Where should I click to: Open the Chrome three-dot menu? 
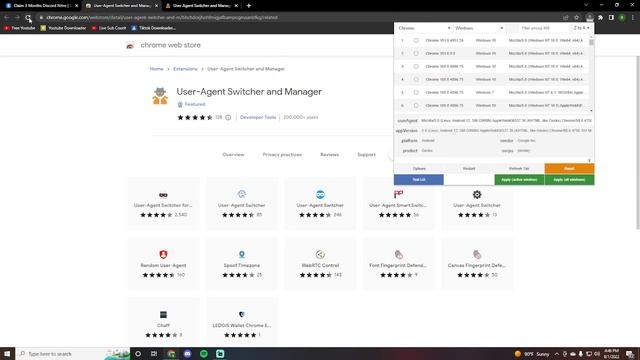tap(633, 18)
